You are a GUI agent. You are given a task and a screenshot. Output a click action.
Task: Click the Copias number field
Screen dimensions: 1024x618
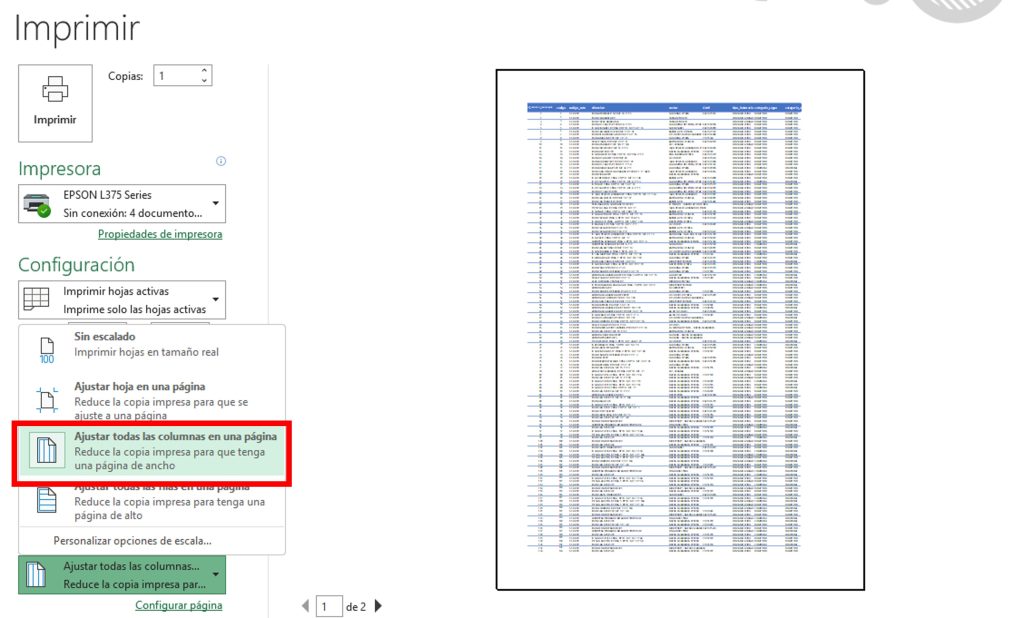tap(173, 76)
